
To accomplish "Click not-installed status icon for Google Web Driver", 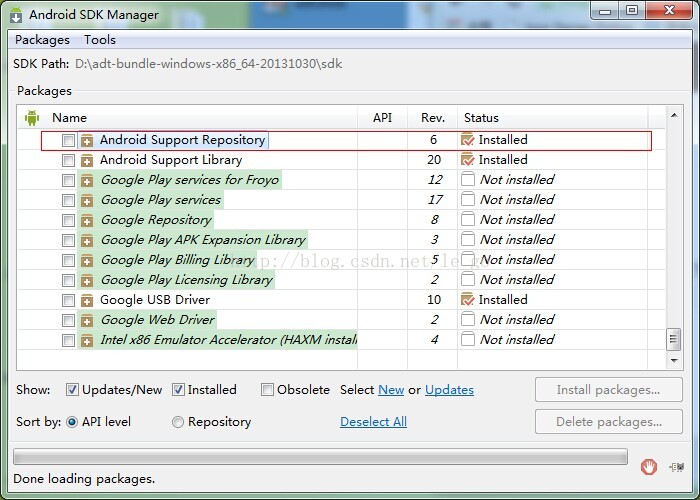I will tap(467, 319).
